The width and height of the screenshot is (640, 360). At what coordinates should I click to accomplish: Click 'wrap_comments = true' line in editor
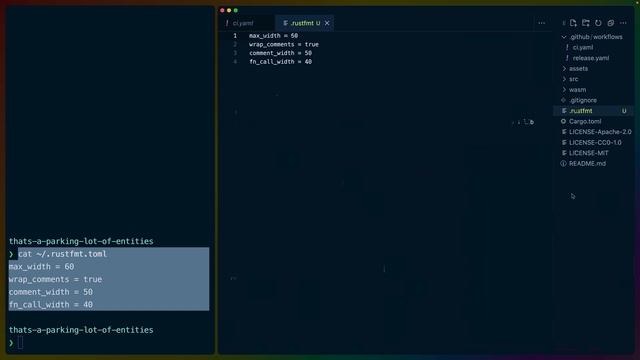pos(284,44)
